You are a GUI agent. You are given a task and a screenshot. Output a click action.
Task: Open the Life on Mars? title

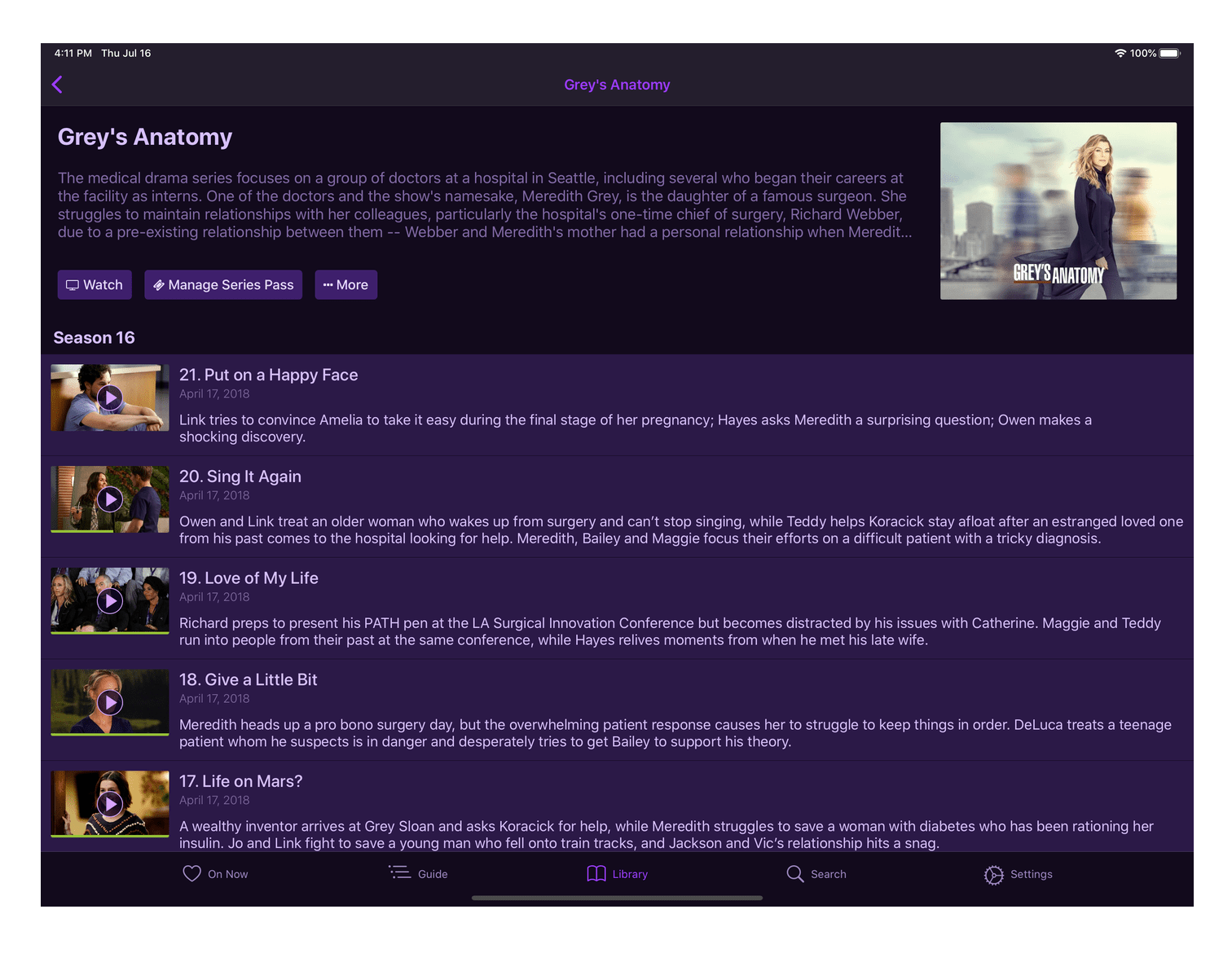(241, 781)
